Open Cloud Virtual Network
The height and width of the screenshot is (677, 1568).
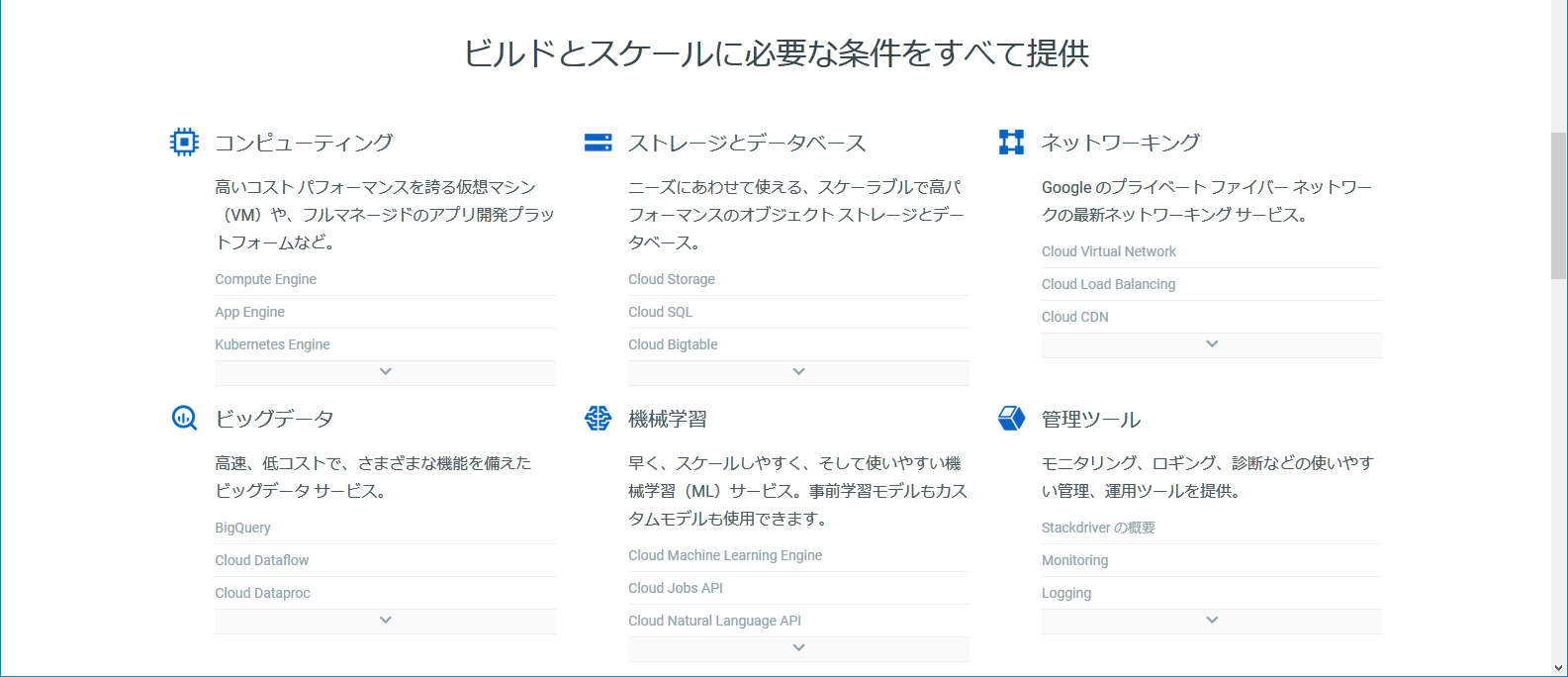pyautogui.click(x=1108, y=251)
